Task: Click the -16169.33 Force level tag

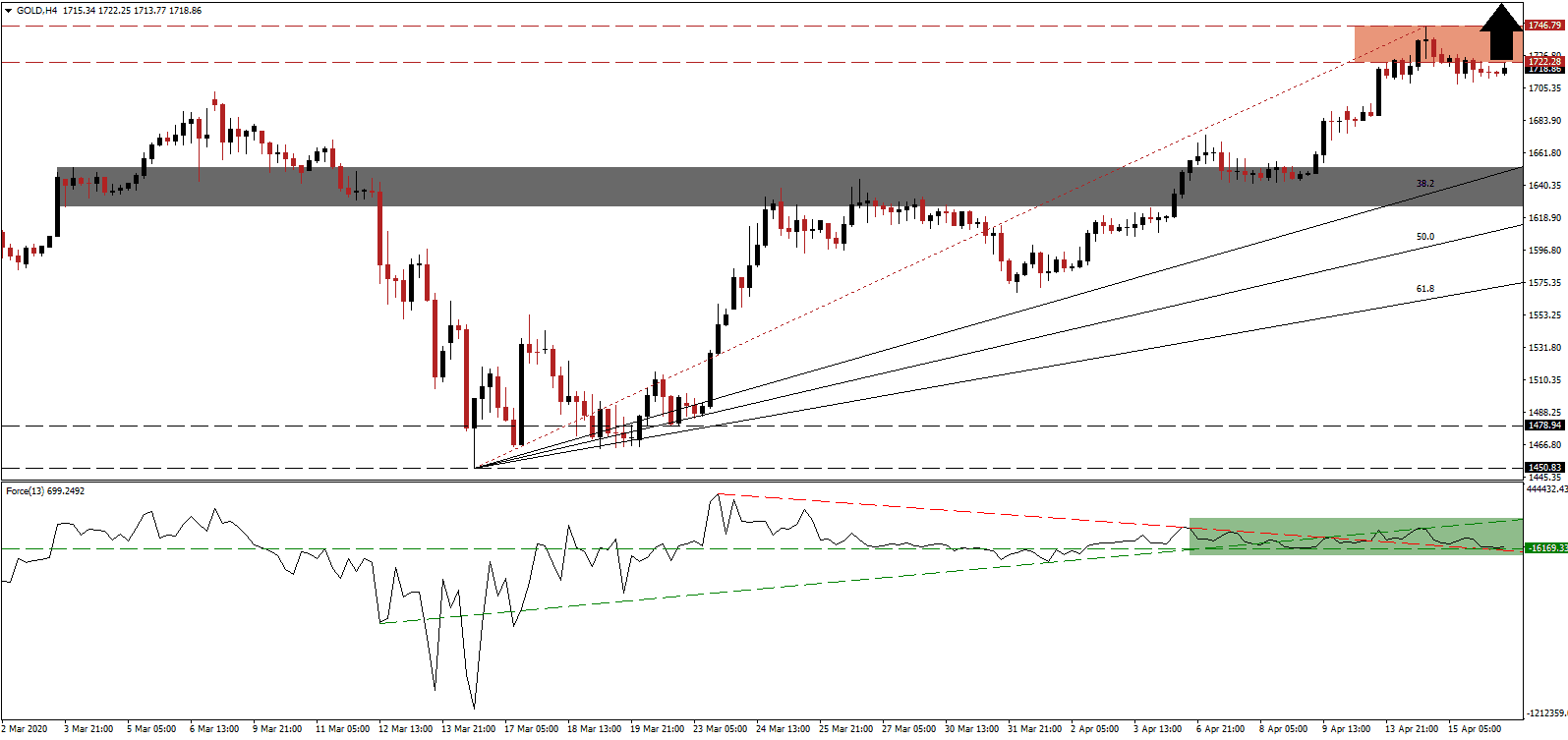Action: (1545, 548)
